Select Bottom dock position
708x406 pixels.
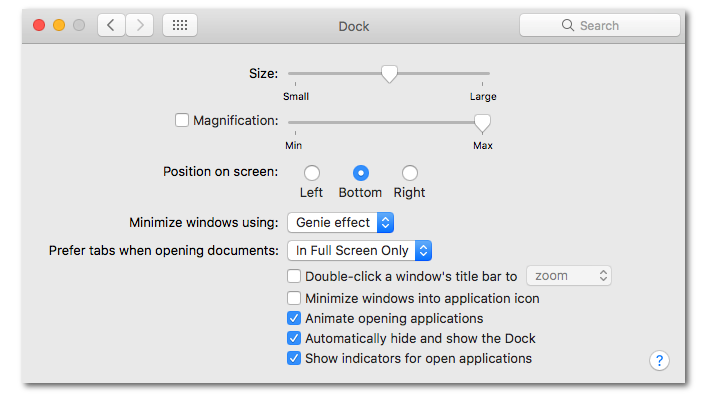click(x=360, y=173)
